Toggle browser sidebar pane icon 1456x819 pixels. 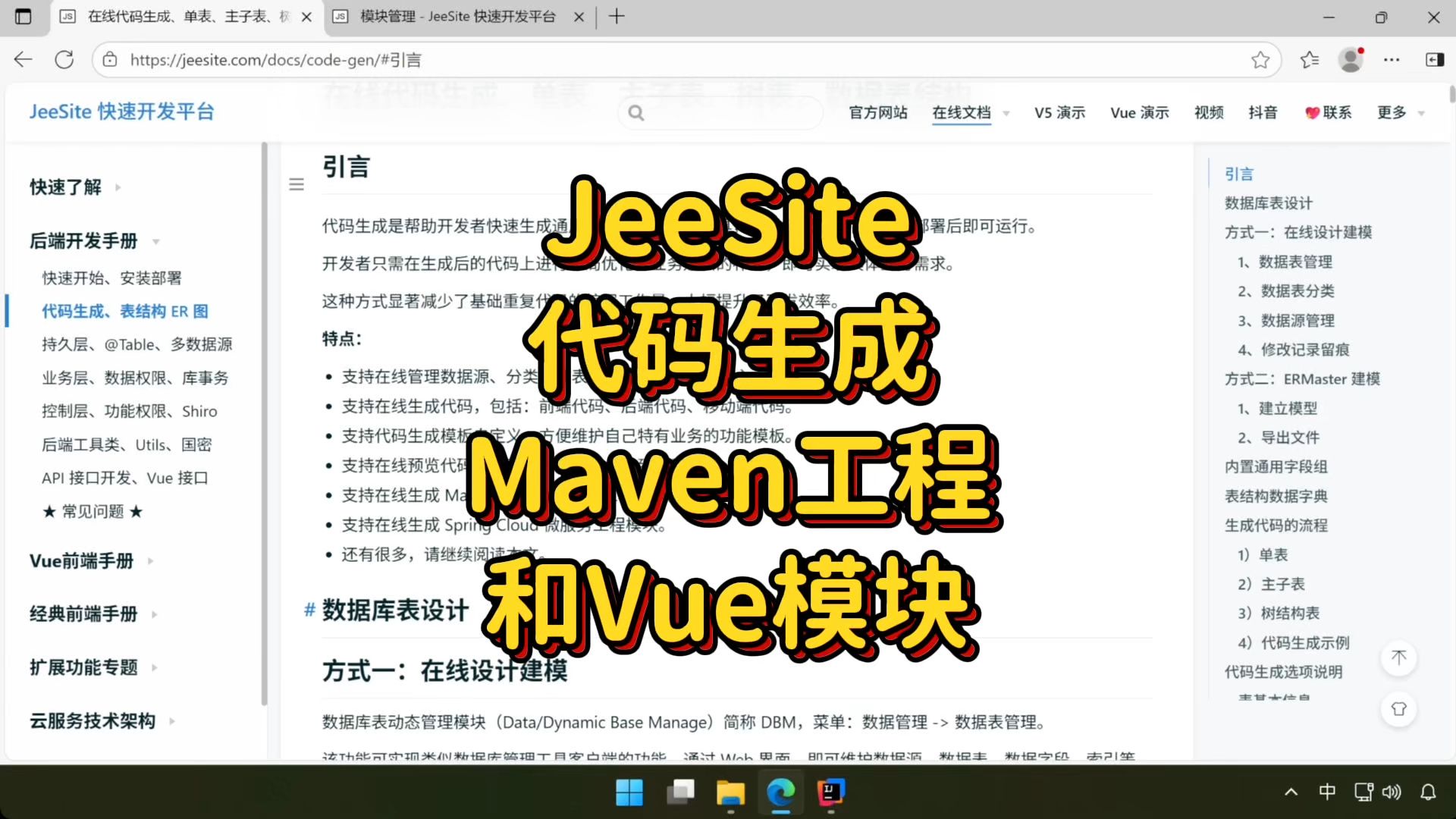pyautogui.click(x=1434, y=60)
